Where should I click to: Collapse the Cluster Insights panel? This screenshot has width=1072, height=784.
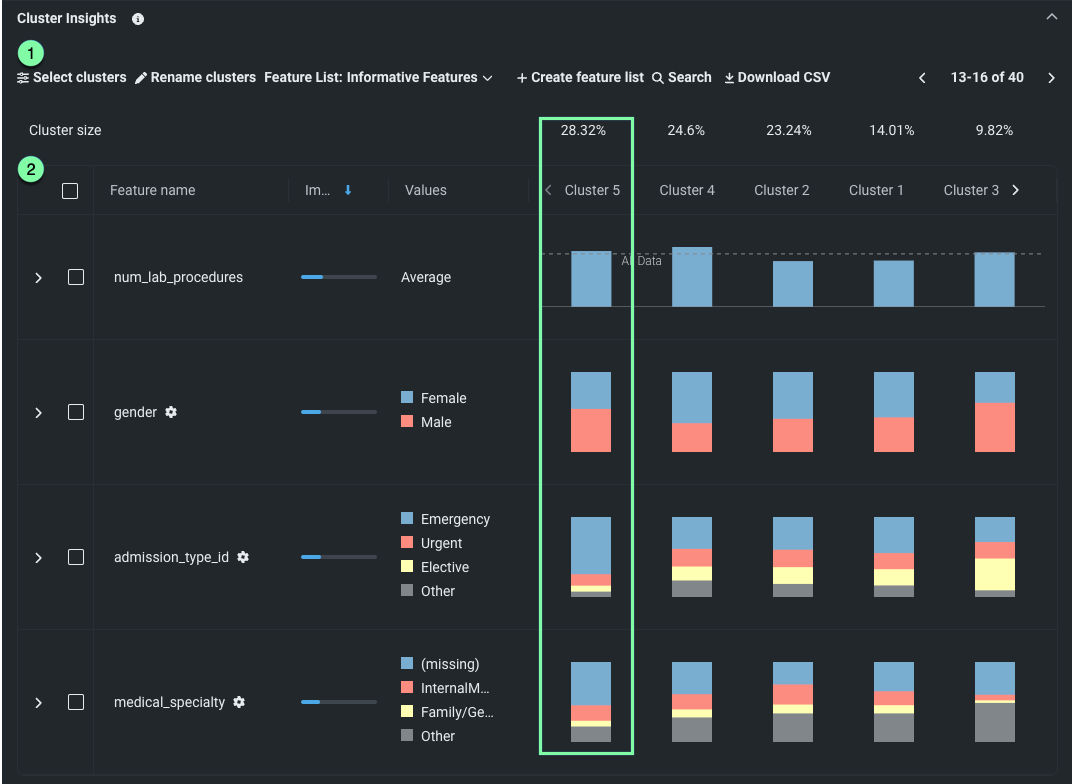[x=1050, y=17]
